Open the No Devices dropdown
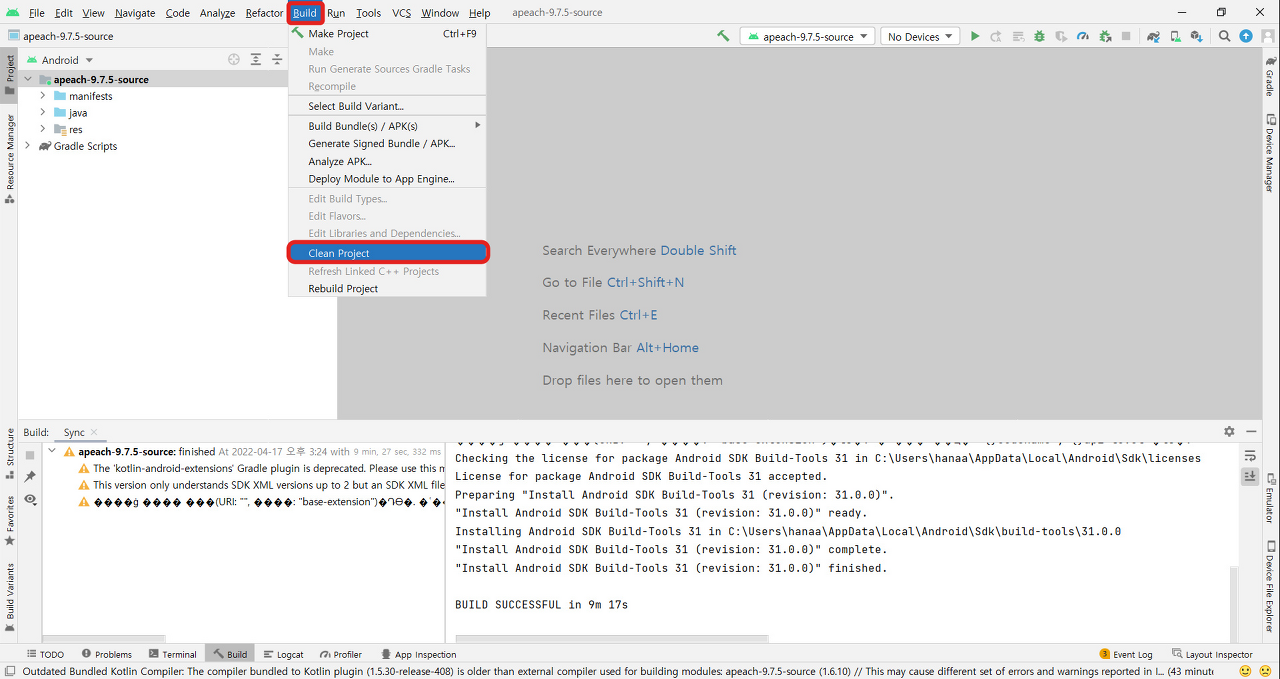 click(x=921, y=36)
